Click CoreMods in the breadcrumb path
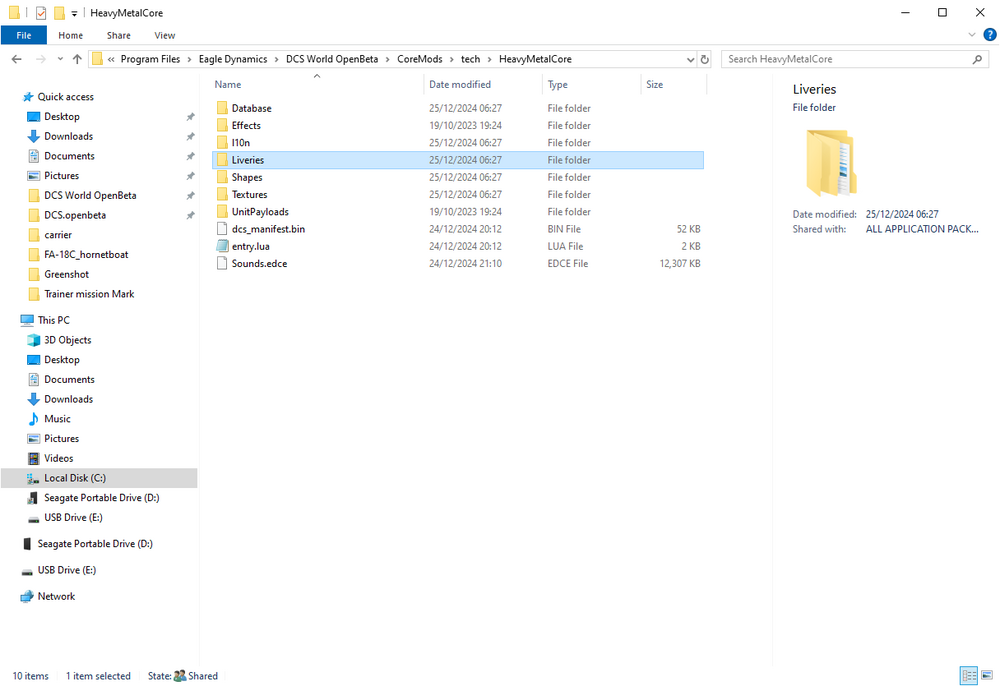Image resolution: width=1000 pixels, height=686 pixels. (419, 58)
